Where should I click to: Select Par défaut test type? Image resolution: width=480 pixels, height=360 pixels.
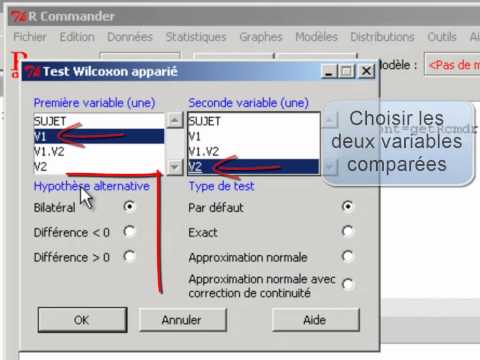[x=347, y=207]
